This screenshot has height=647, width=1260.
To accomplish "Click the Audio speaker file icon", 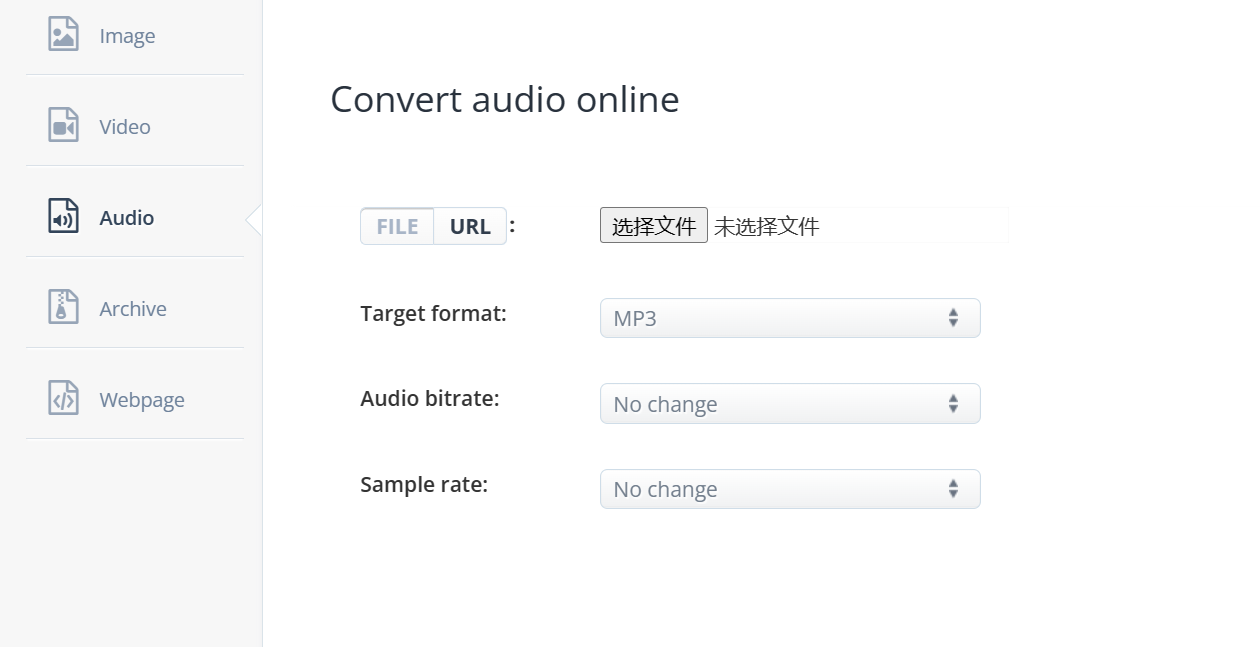I will 63,216.
